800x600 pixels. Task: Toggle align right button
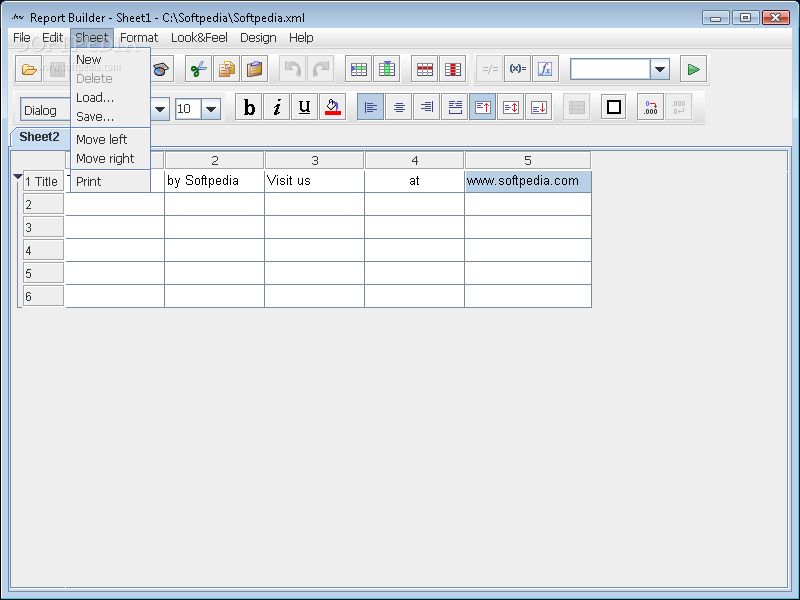427,107
